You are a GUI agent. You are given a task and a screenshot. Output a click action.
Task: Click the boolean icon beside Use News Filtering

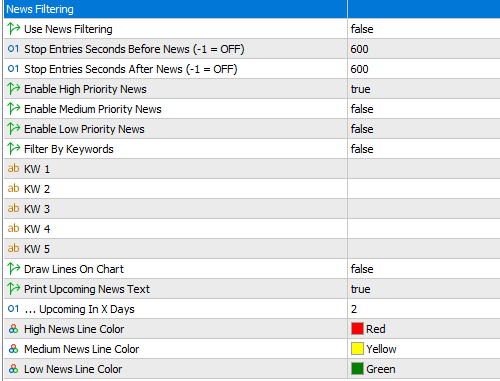tap(14, 29)
